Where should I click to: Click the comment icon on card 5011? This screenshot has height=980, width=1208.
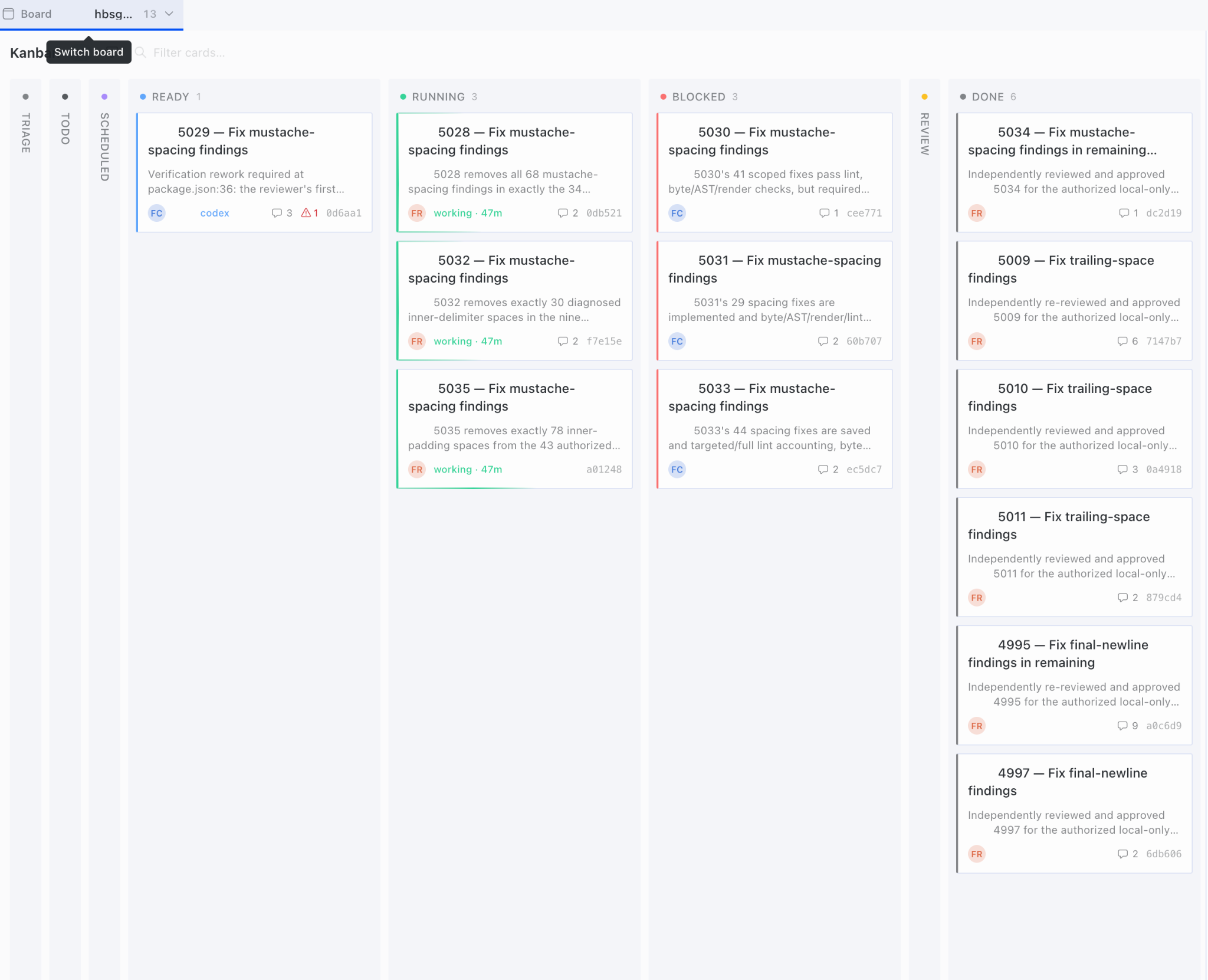tap(1122, 598)
